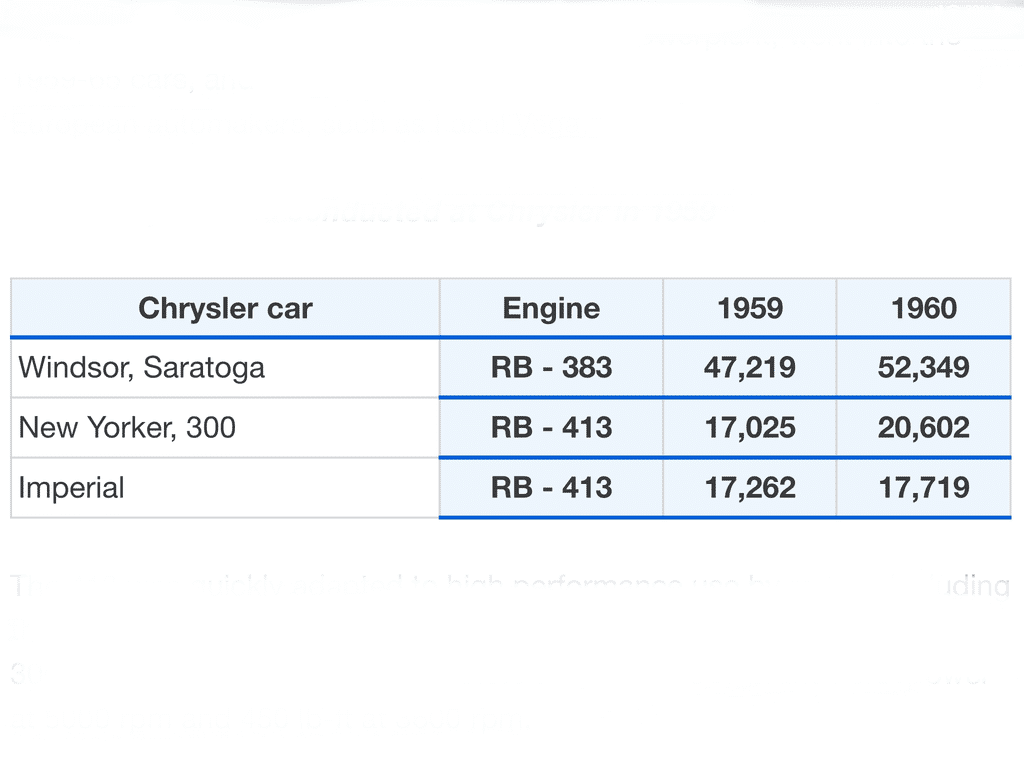
Task: Click the faded paragraph text below the table
Action: tap(500, 587)
